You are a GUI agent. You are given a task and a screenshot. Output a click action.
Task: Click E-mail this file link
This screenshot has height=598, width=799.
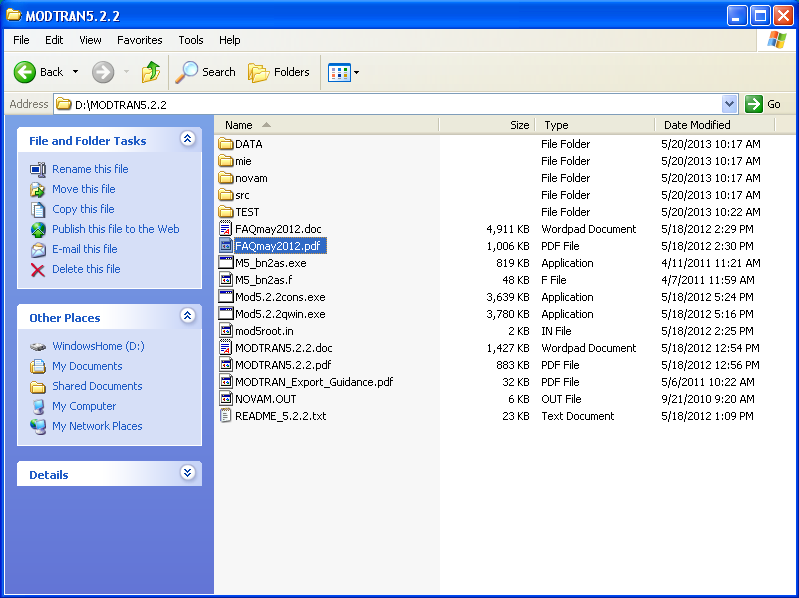(85, 249)
